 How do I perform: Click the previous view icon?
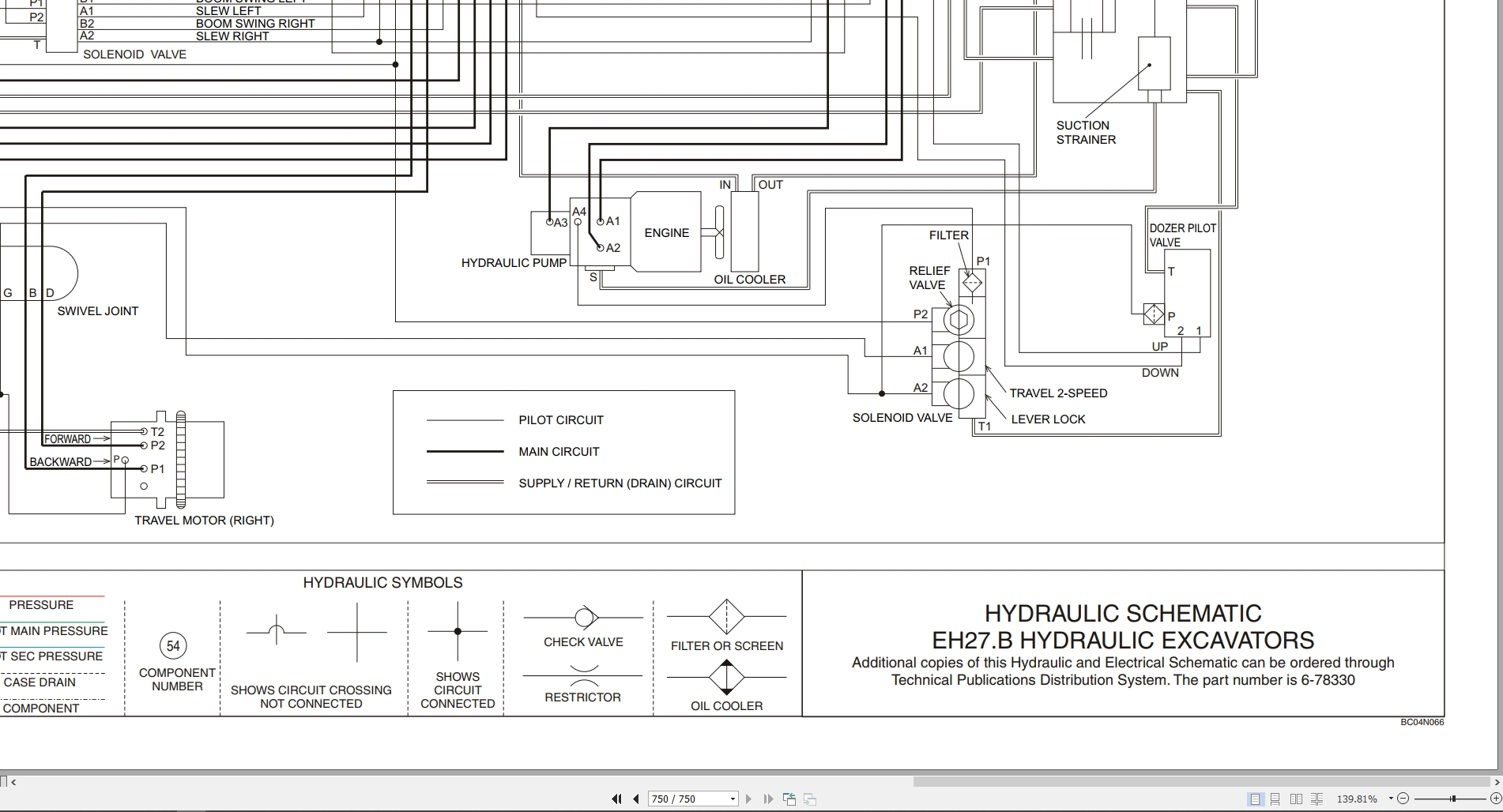tap(789, 799)
